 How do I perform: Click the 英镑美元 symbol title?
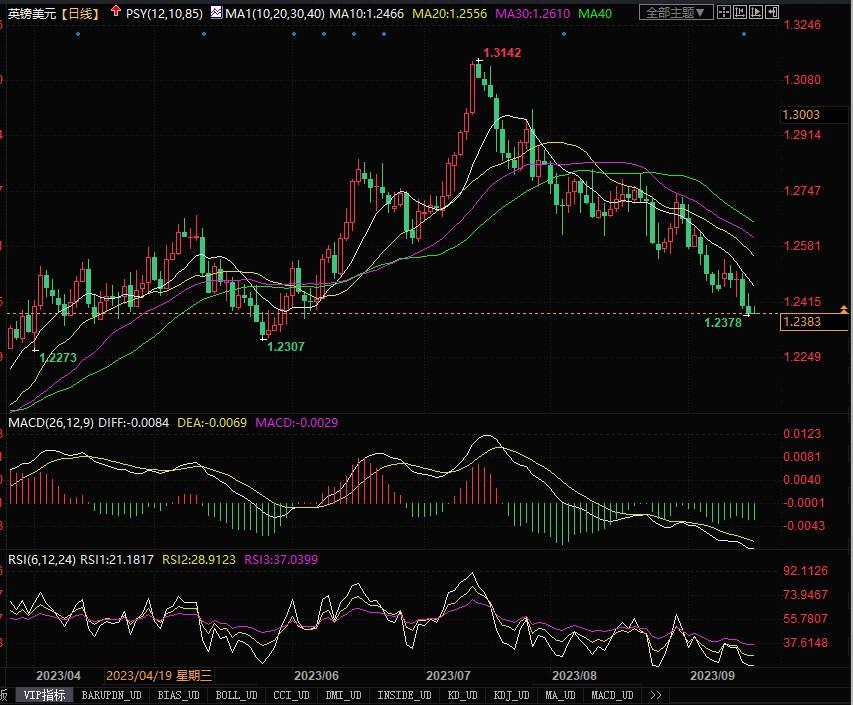tap(32, 14)
